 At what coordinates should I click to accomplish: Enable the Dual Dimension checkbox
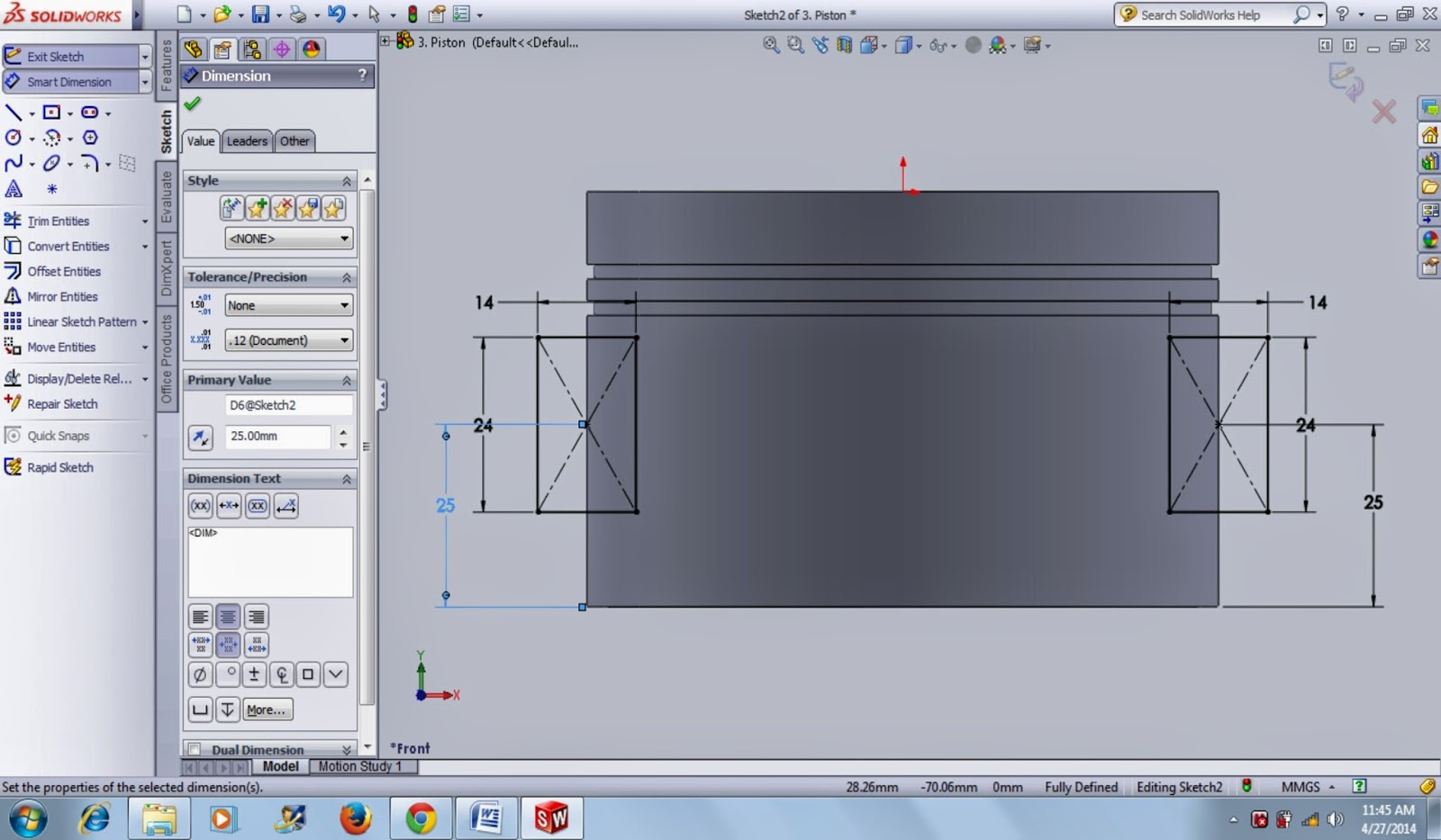pos(195,749)
